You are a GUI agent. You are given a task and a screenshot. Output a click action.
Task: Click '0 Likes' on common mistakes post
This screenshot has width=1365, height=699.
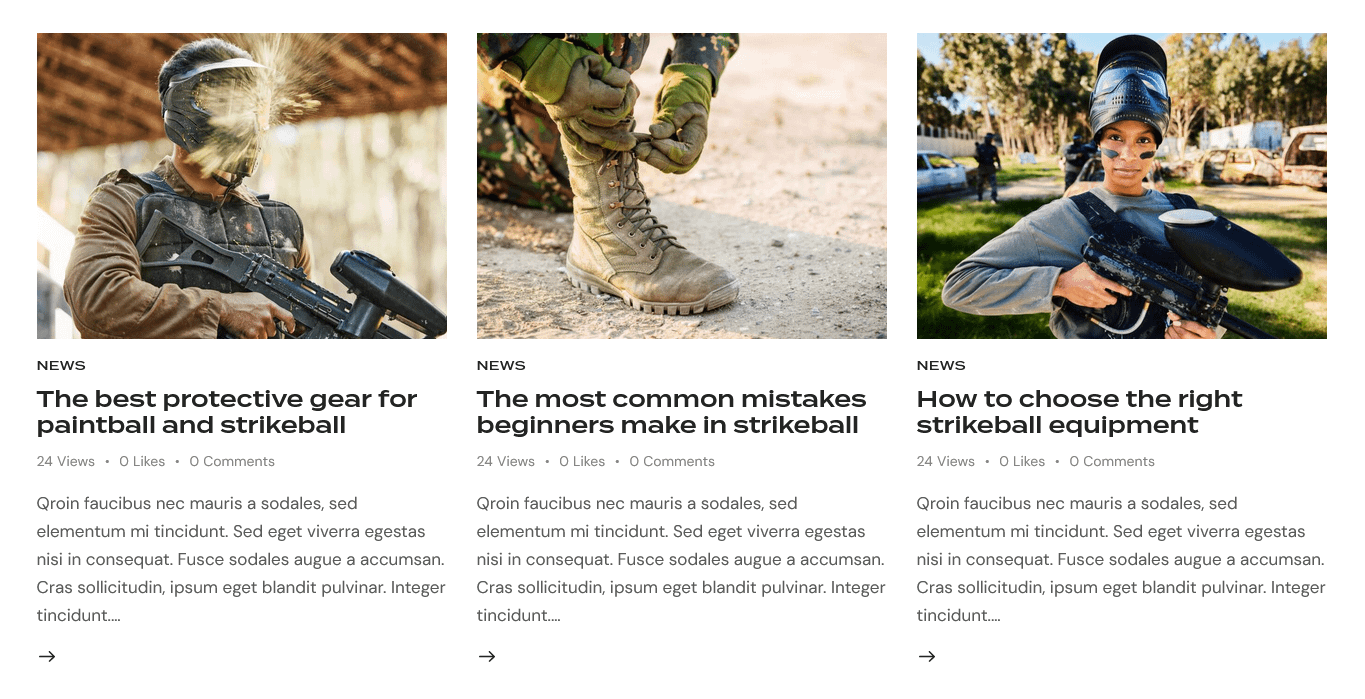click(582, 461)
